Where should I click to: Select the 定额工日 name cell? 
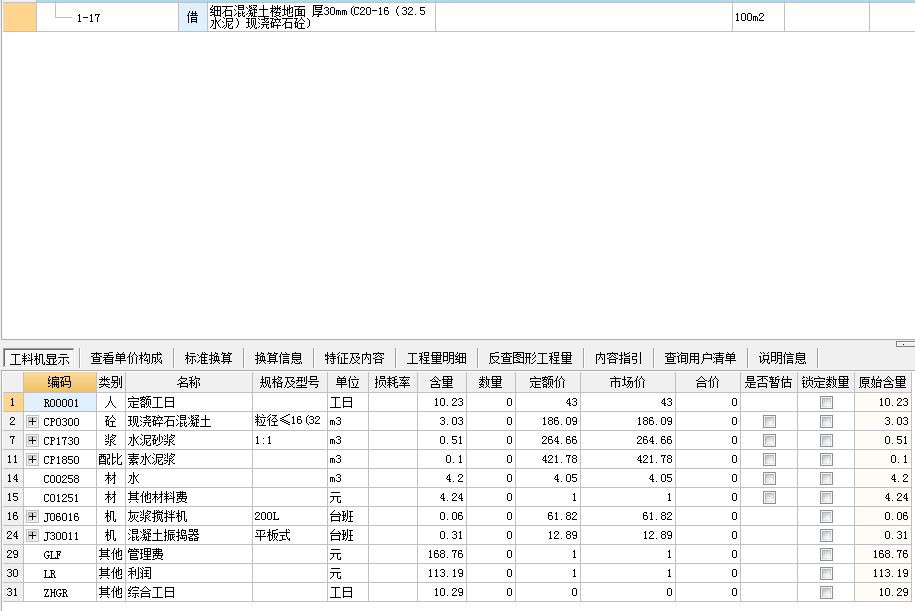click(189, 402)
